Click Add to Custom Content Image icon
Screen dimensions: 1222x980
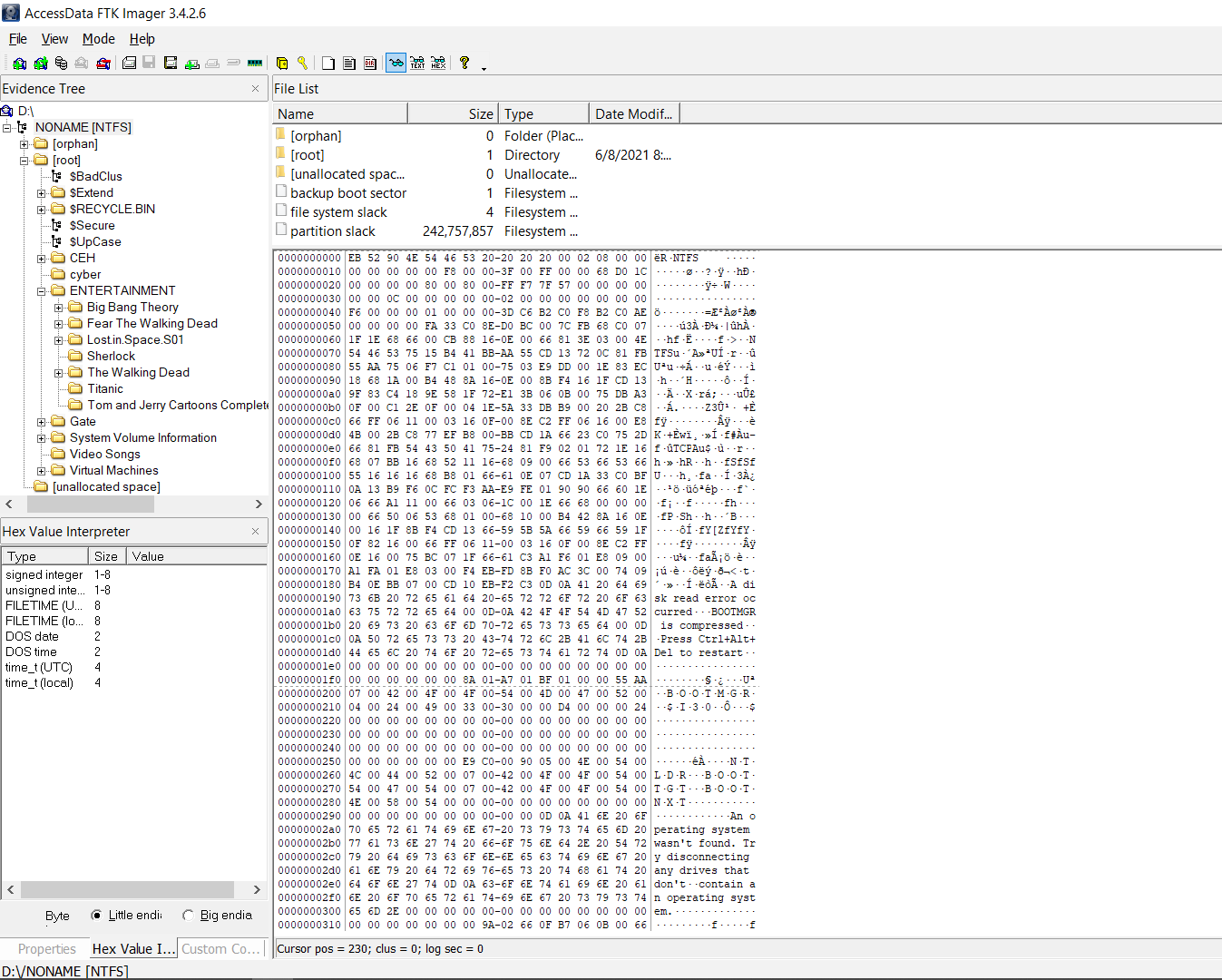click(x=191, y=63)
